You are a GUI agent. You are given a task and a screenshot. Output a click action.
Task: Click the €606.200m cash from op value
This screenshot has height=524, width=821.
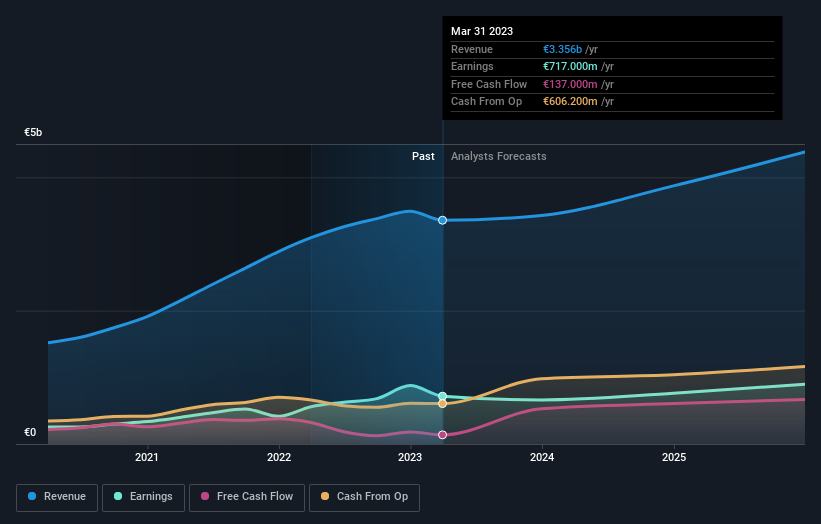point(570,102)
